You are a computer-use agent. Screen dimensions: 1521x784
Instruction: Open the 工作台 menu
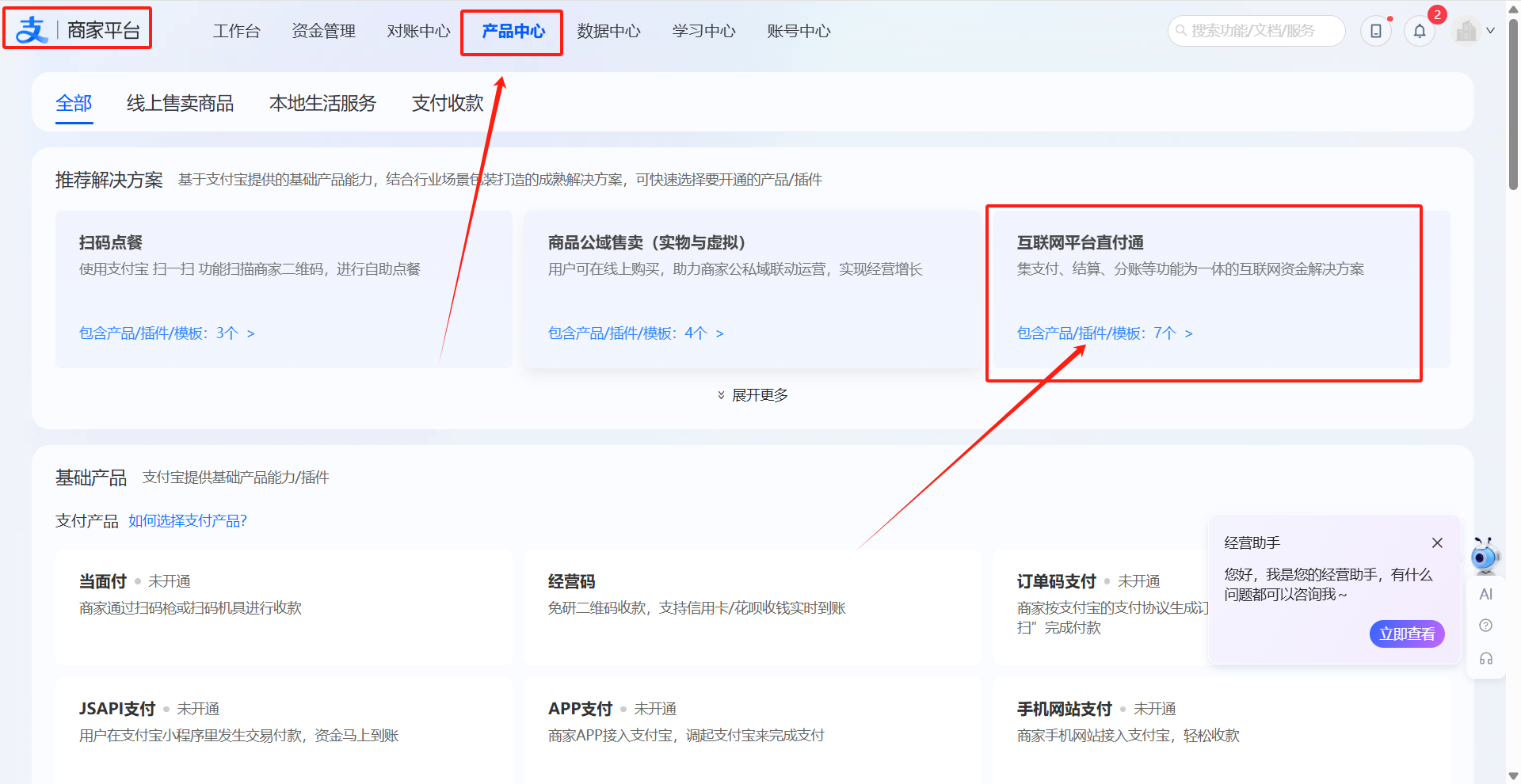[236, 31]
